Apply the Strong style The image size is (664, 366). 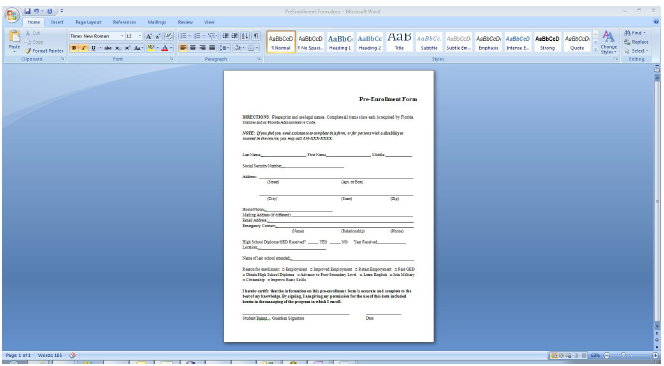(x=548, y=42)
